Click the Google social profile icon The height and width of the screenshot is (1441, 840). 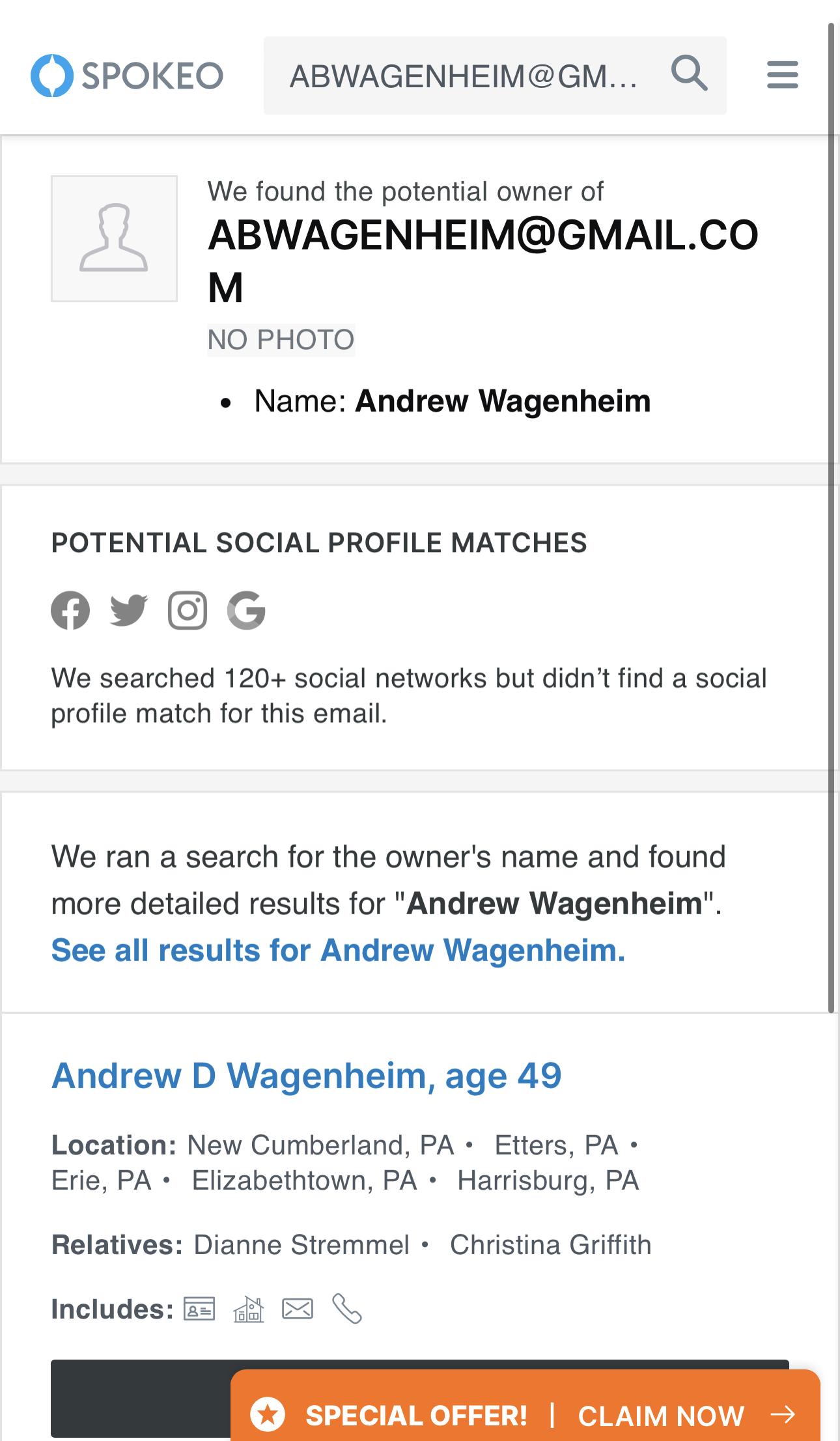click(246, 611)
